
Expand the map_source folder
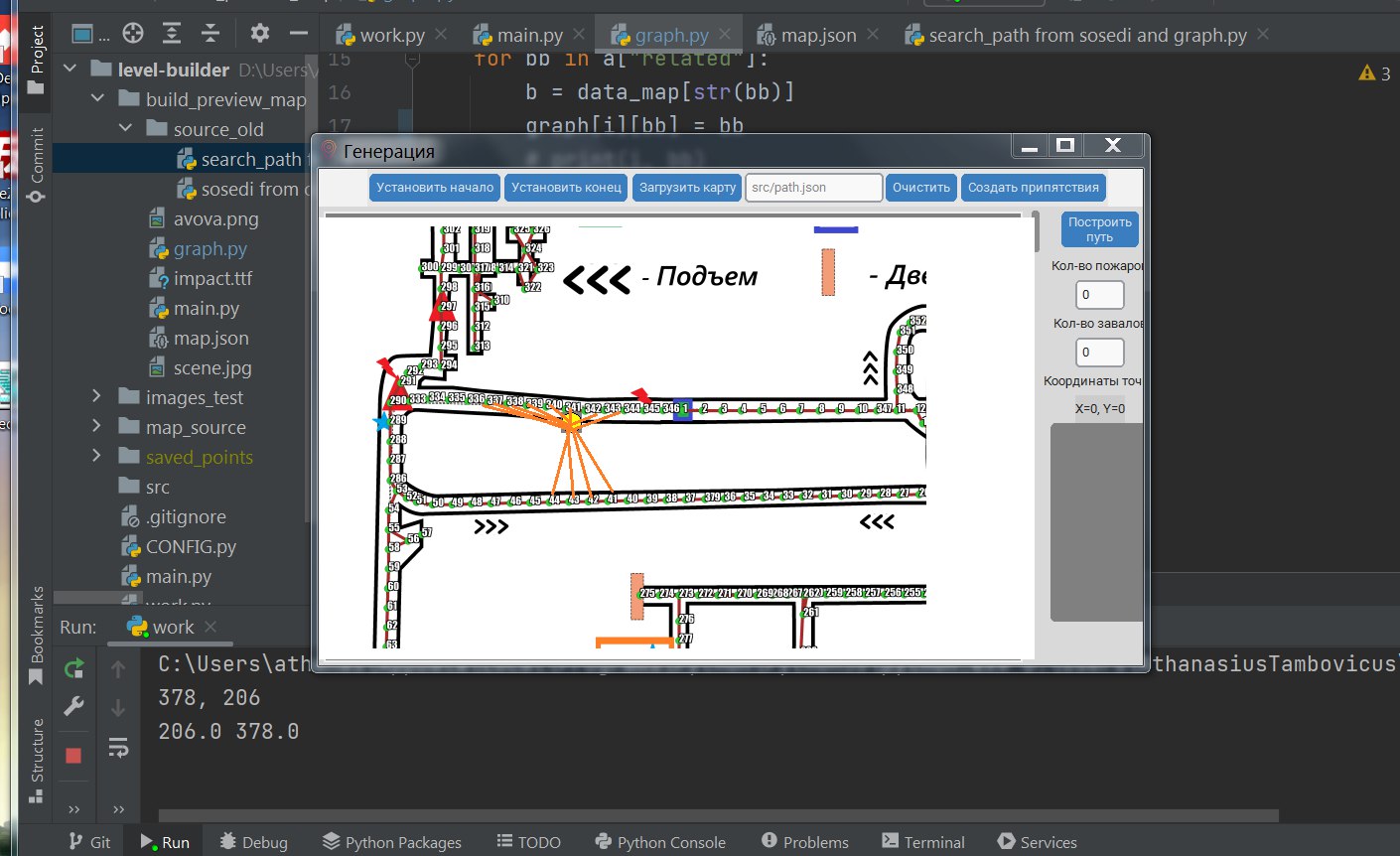pyautogui.click(x=97, y=427)
